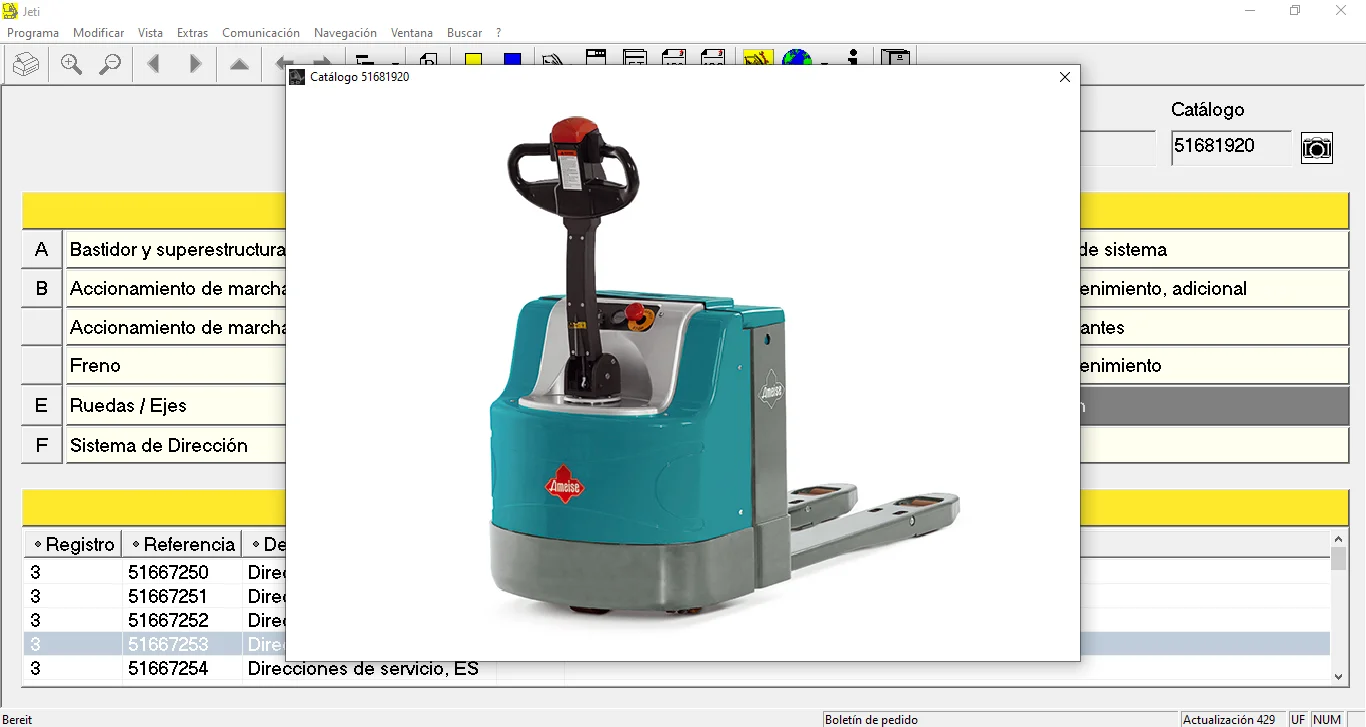Select the print icon in the toolbar
This screenshot has height=727, width=1366.
click(26, 63)
